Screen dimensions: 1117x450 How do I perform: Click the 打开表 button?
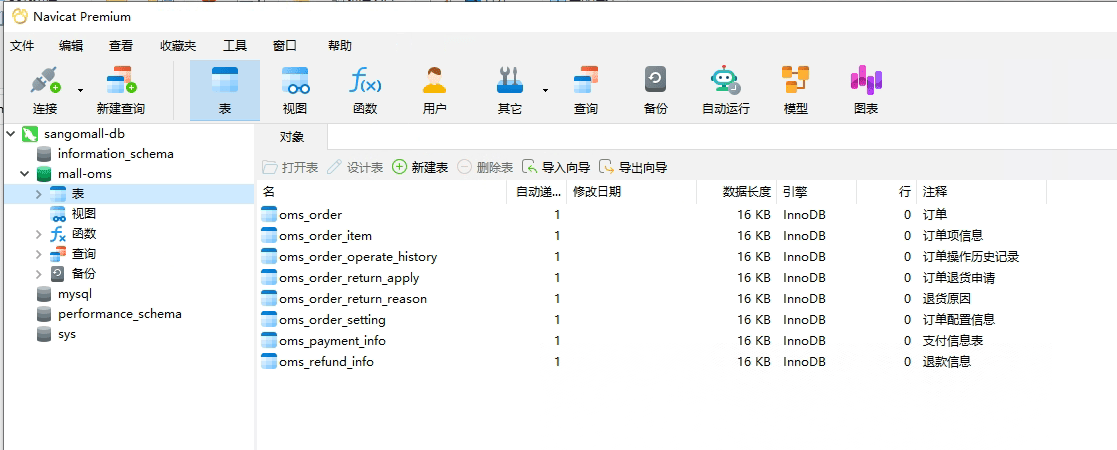(290, 167)
